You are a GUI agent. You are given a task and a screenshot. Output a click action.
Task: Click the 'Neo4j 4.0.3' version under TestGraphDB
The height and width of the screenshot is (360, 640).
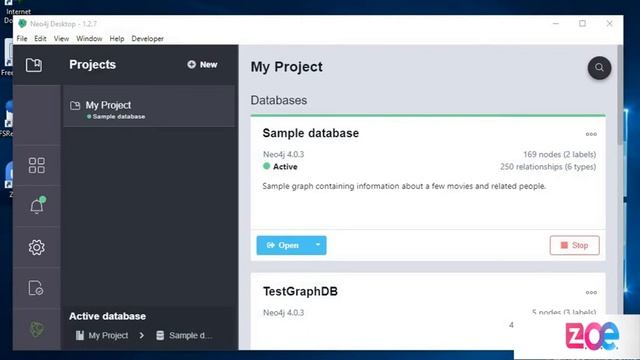click(283, 313)
